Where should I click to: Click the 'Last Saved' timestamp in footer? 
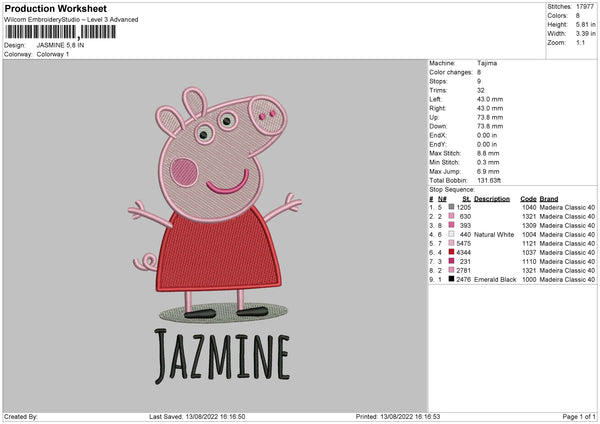tap(197, 416)
